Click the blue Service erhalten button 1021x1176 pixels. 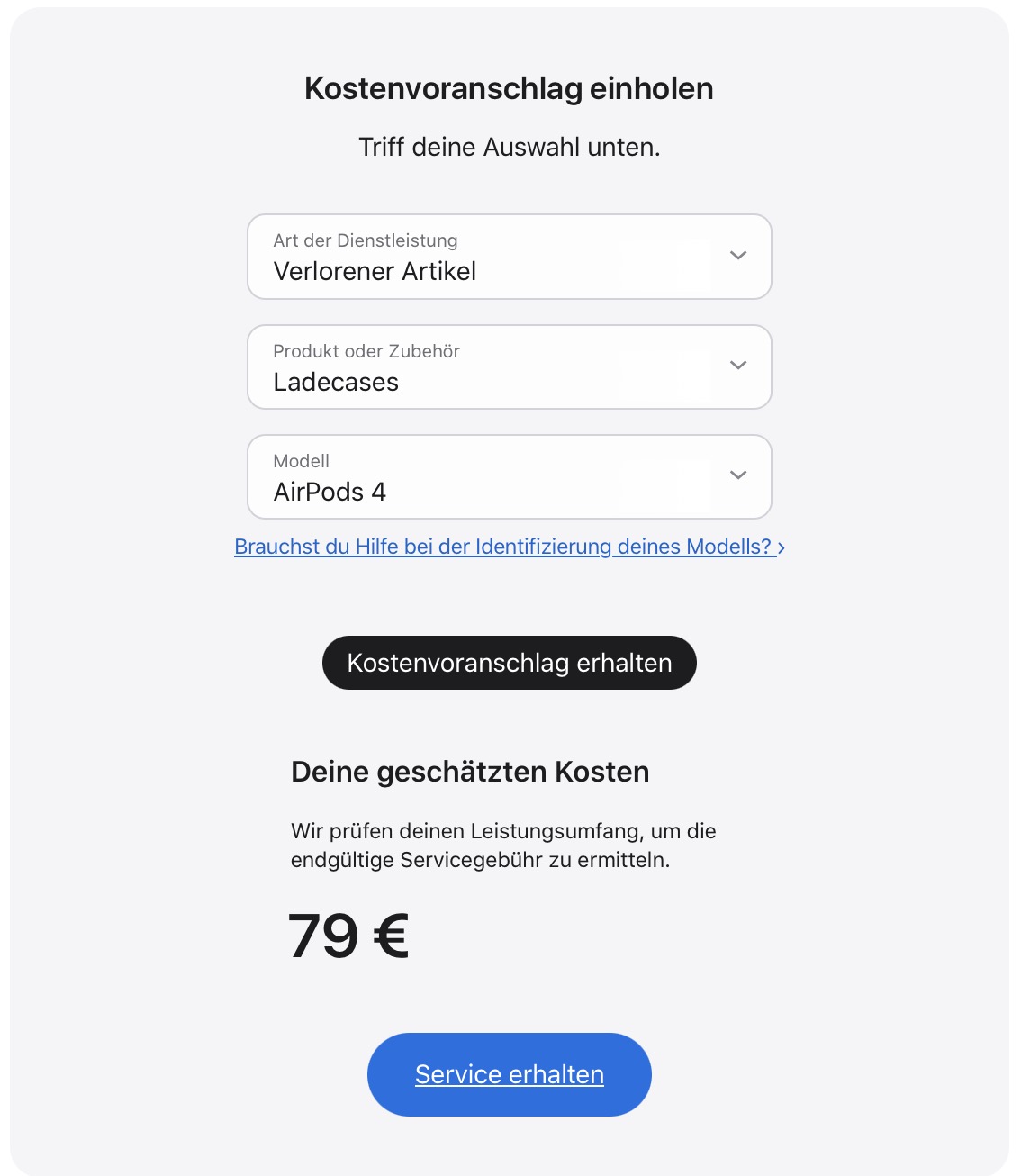pos(509,1074)
